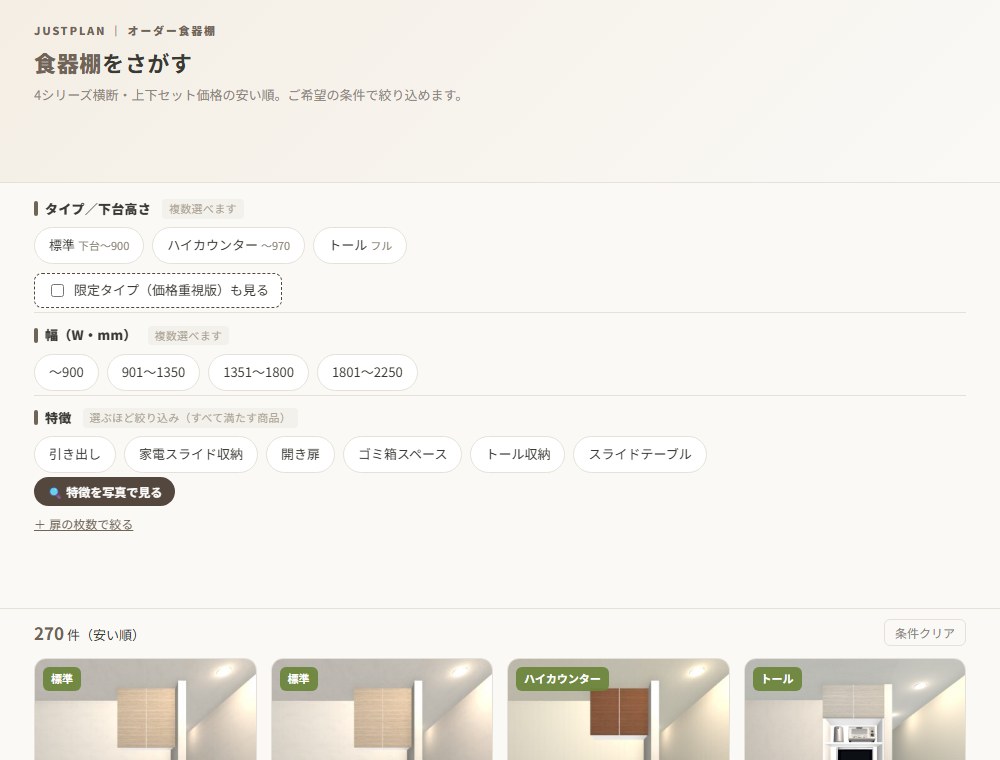Select width range 901〜1350
This screenshot has width=1000, height=760.
(153, 372)
